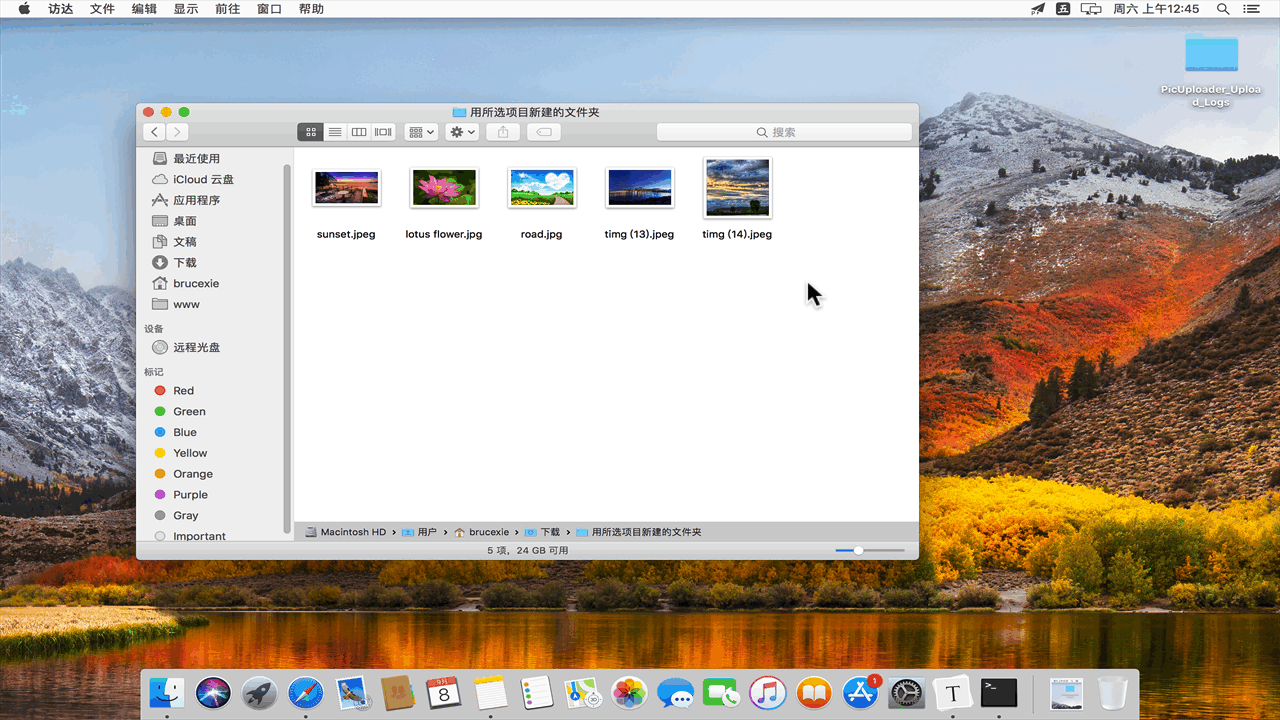Open the arrange/group dropdown in the toolbar
The height and width of the screenshot is (720, 1280).
[x=420, y=131]
